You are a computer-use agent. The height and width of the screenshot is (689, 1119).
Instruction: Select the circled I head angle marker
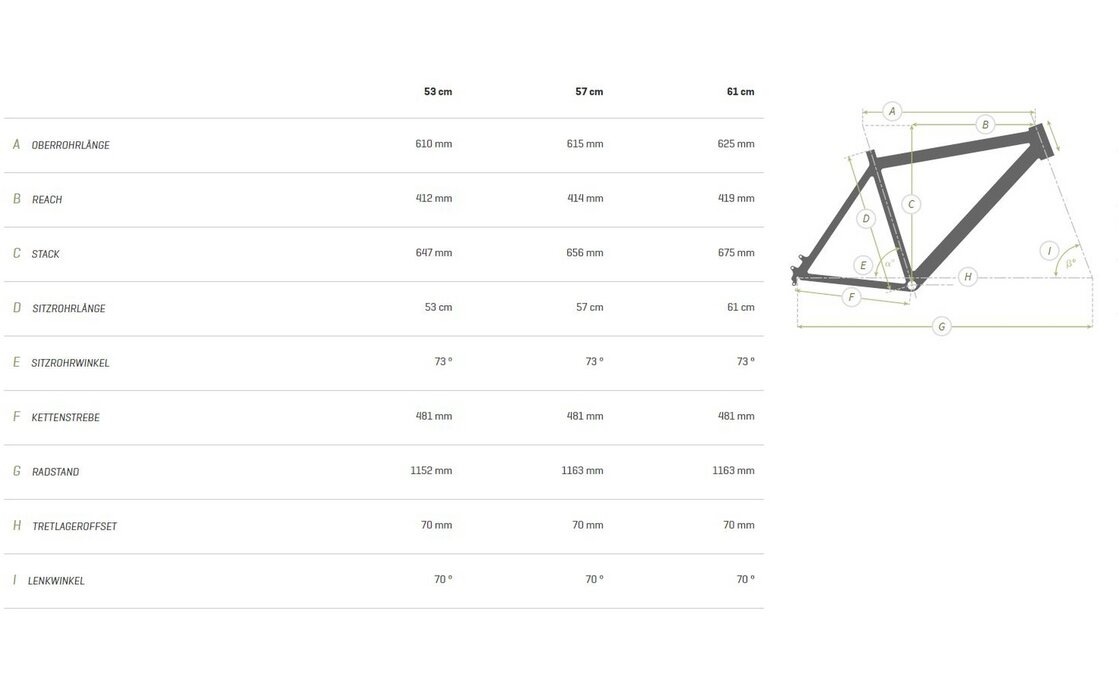point(1049,251)
